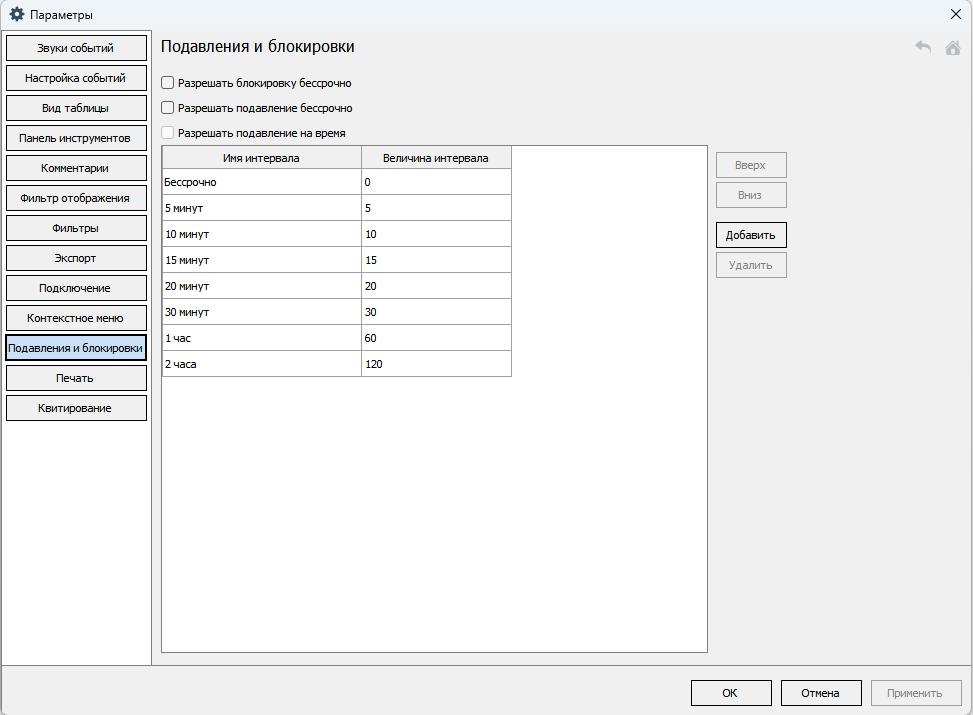Go to the 'Фильтр отображения' section
The width and height of the screenshot is (973, 715).
click(x=76, y=198)
